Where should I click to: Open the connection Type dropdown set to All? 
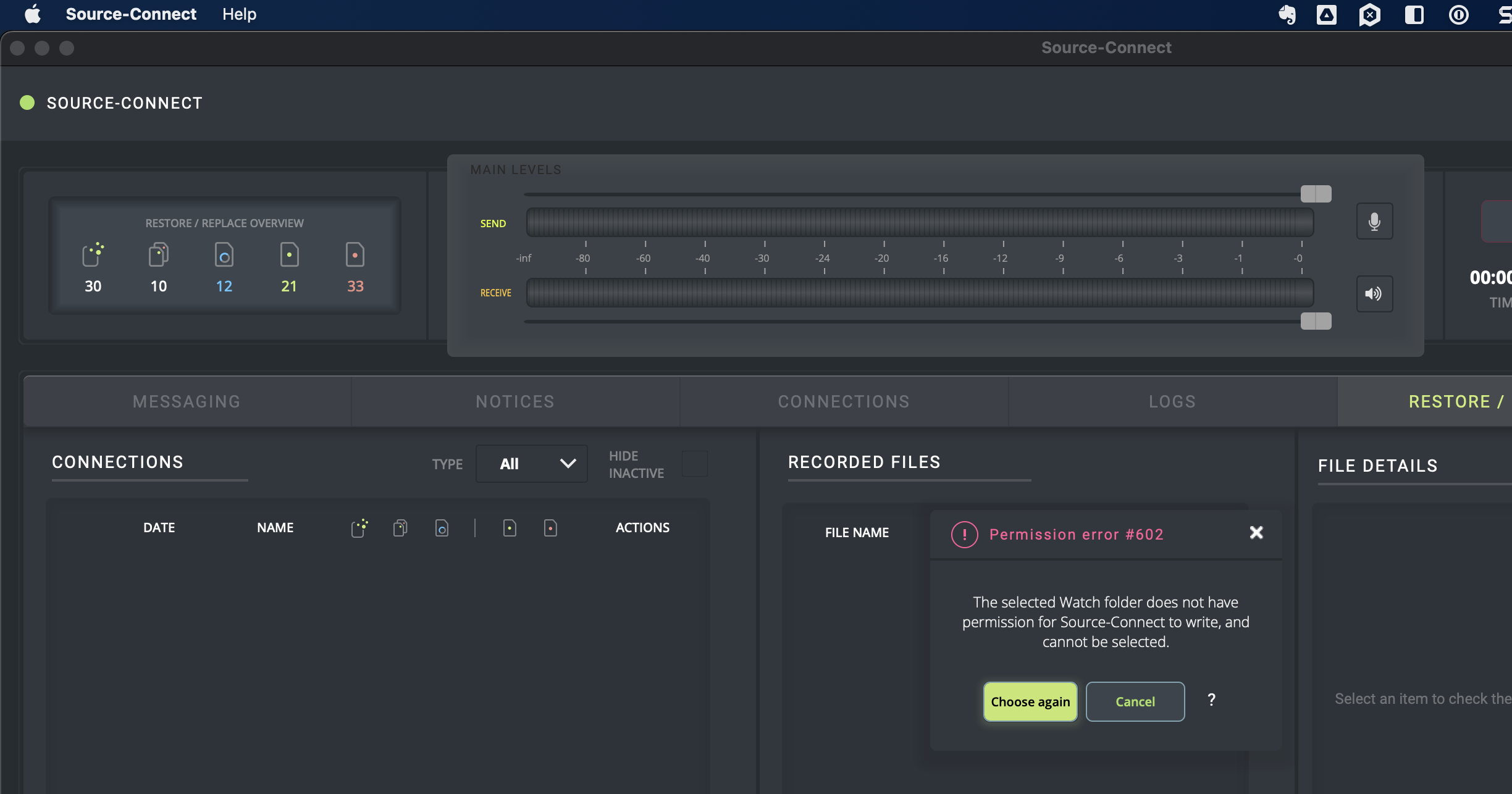tap(531, 464)
